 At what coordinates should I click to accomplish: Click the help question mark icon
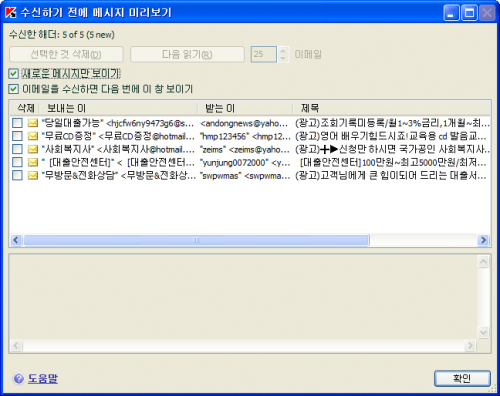pos(19,378)
